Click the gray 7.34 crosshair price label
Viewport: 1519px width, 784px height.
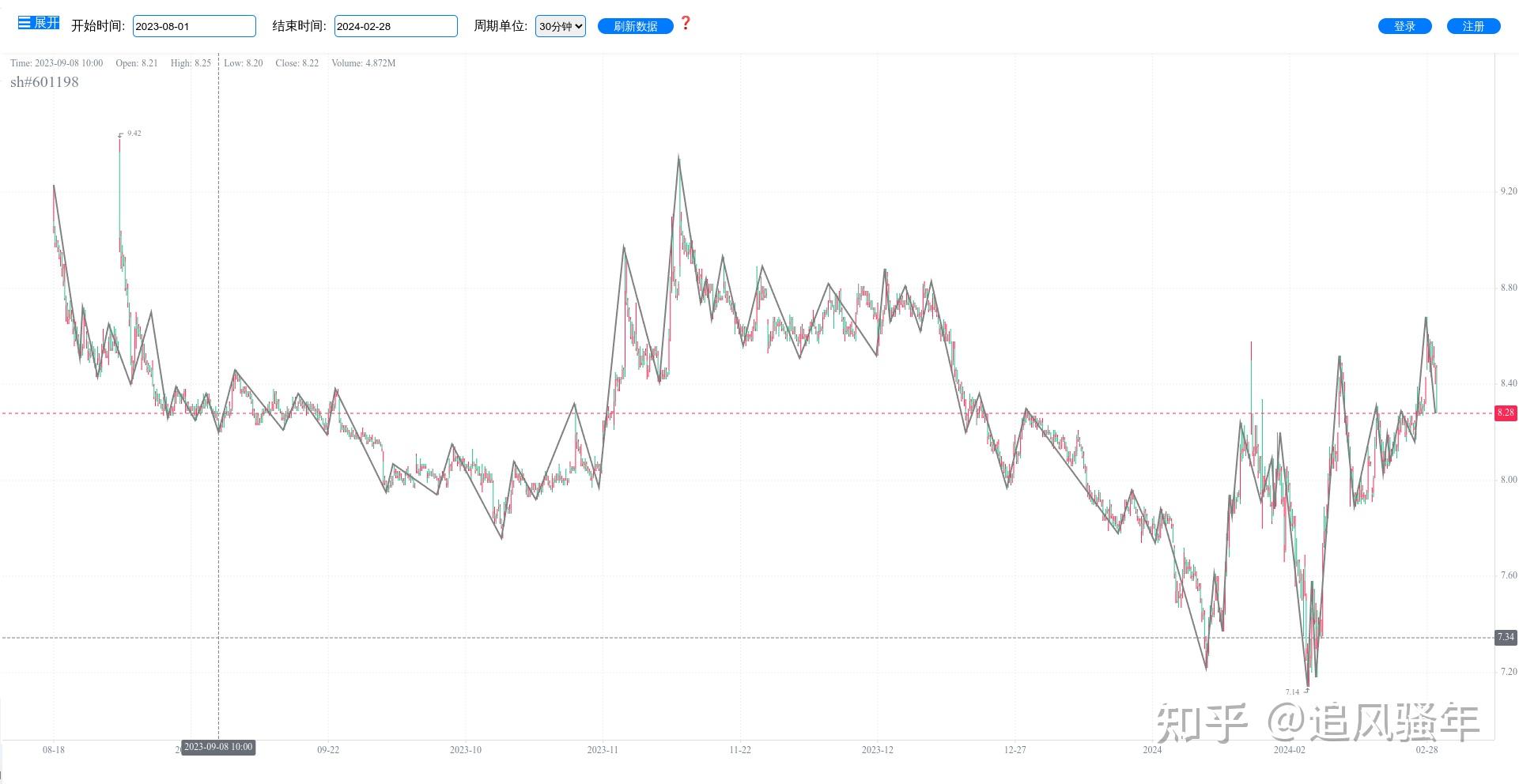pyautogui.click(x=1506, y=637)
